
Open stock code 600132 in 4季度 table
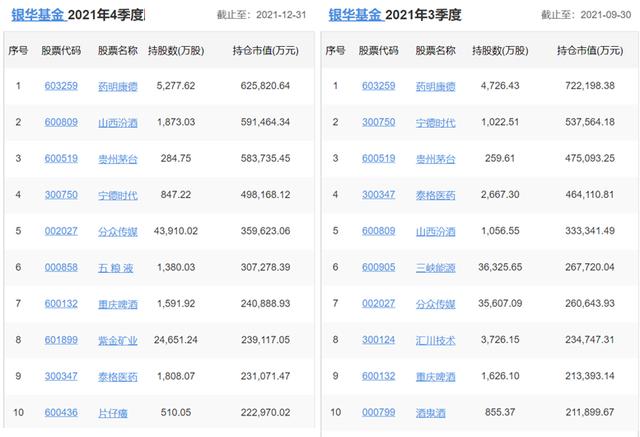[x=61, y=304]
